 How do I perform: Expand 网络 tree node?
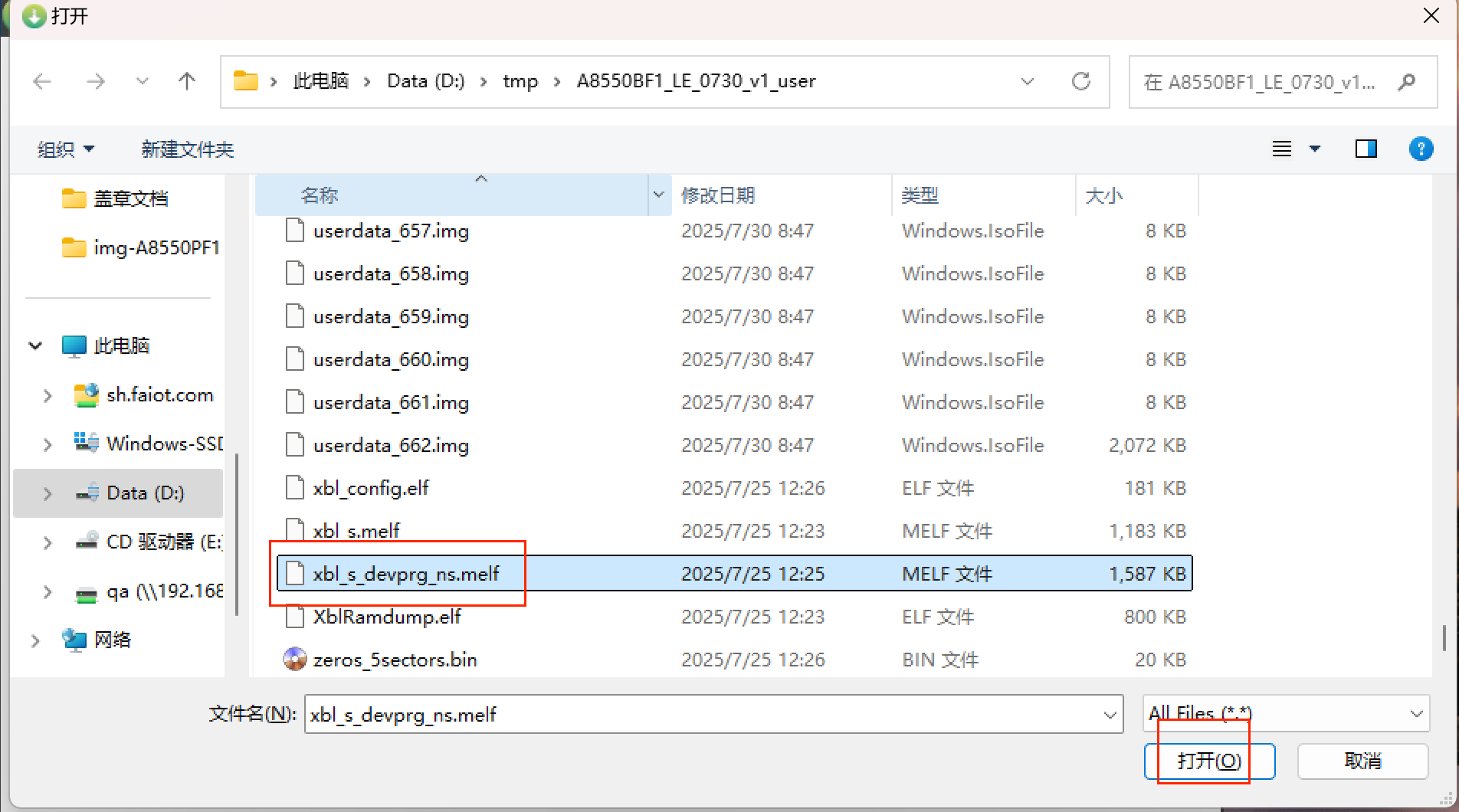coord(35,640)
